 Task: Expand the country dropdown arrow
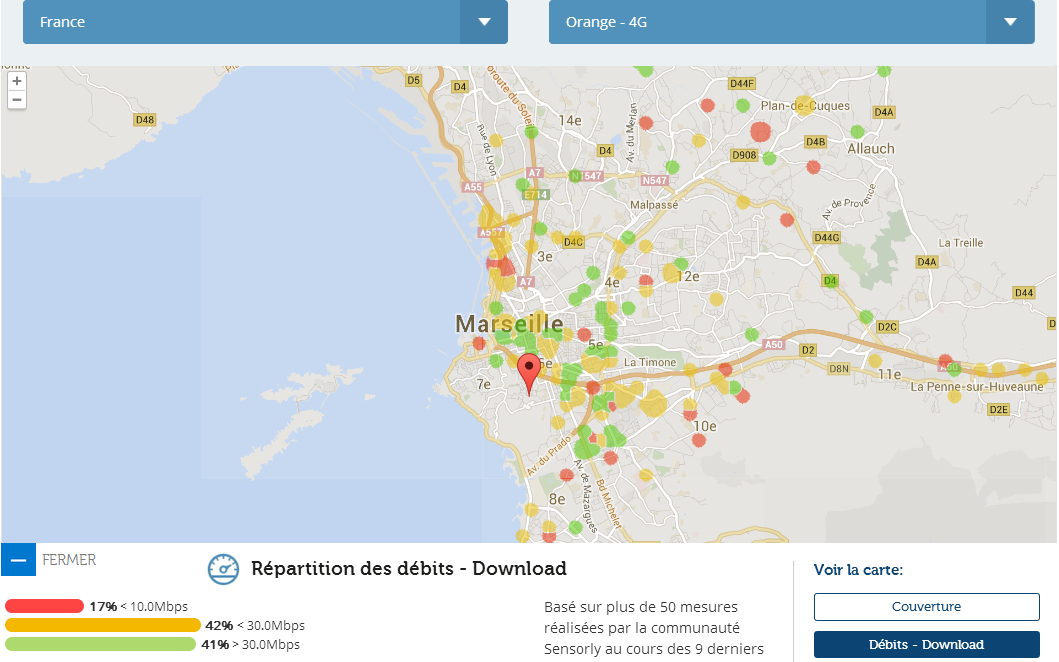[x=484, y=22]
